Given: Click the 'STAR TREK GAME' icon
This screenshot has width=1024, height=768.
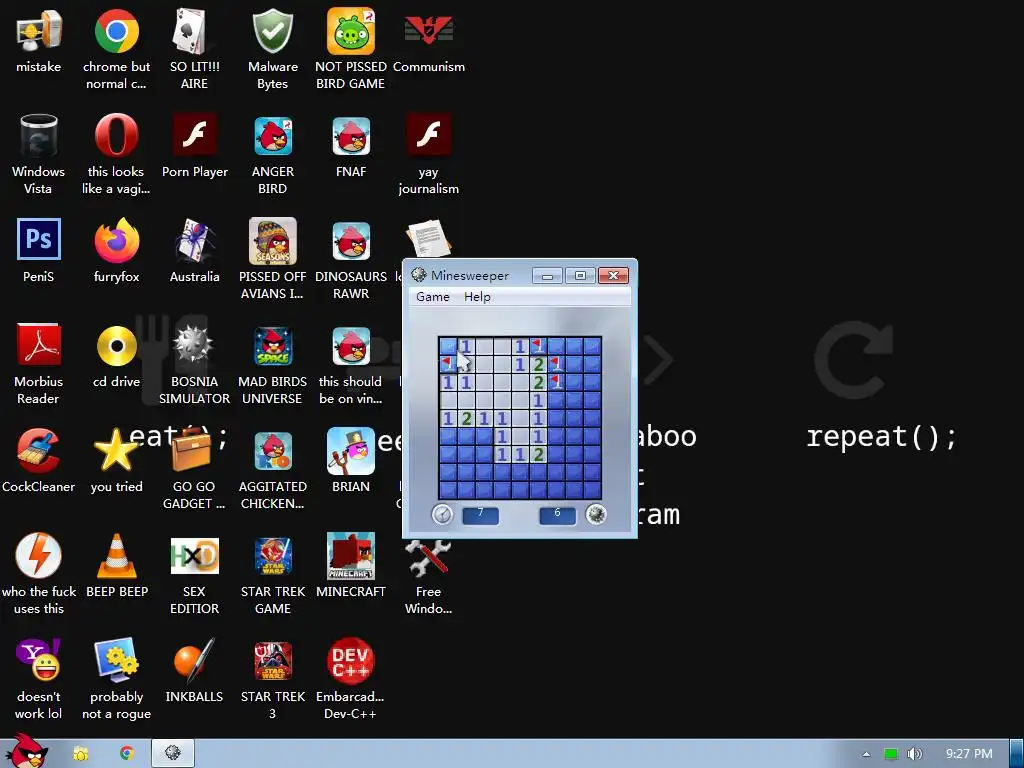Looking at the screenshot, I should [x=272, y=556].
